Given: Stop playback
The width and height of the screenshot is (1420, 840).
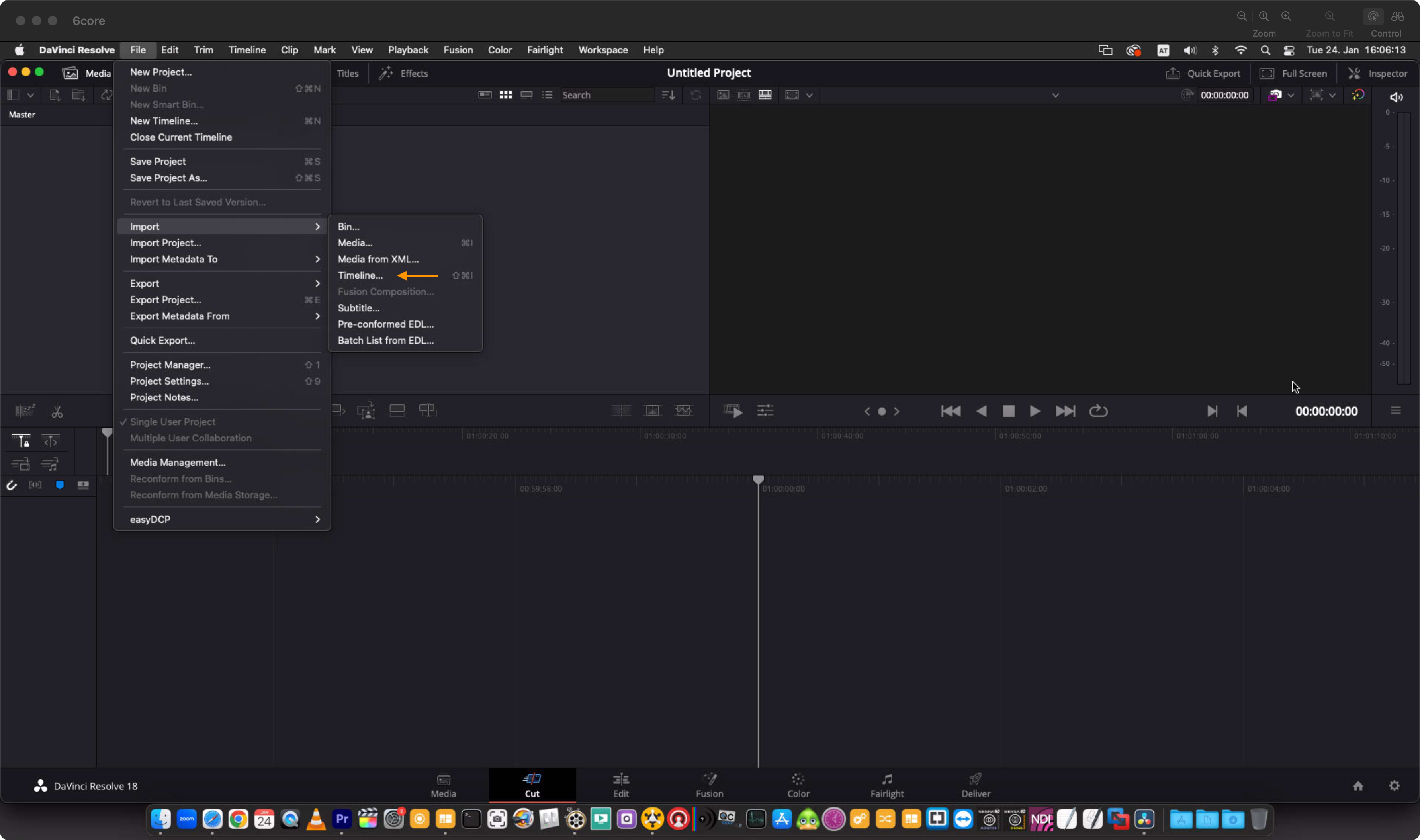Looking at the screenshot, I should tap(1008, 412).
